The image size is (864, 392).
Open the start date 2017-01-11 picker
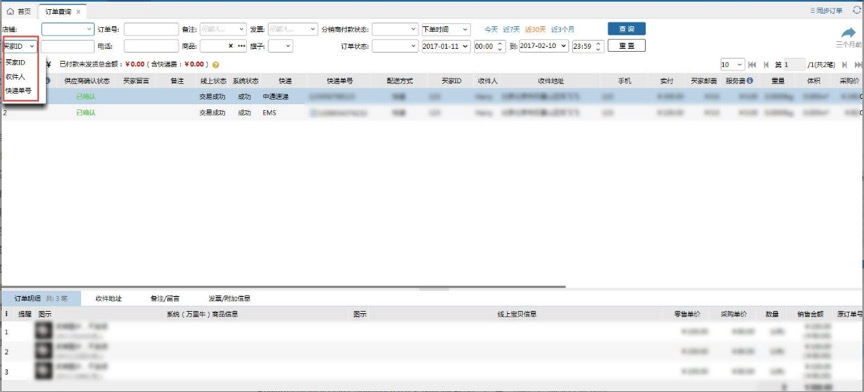coord(446,46)
